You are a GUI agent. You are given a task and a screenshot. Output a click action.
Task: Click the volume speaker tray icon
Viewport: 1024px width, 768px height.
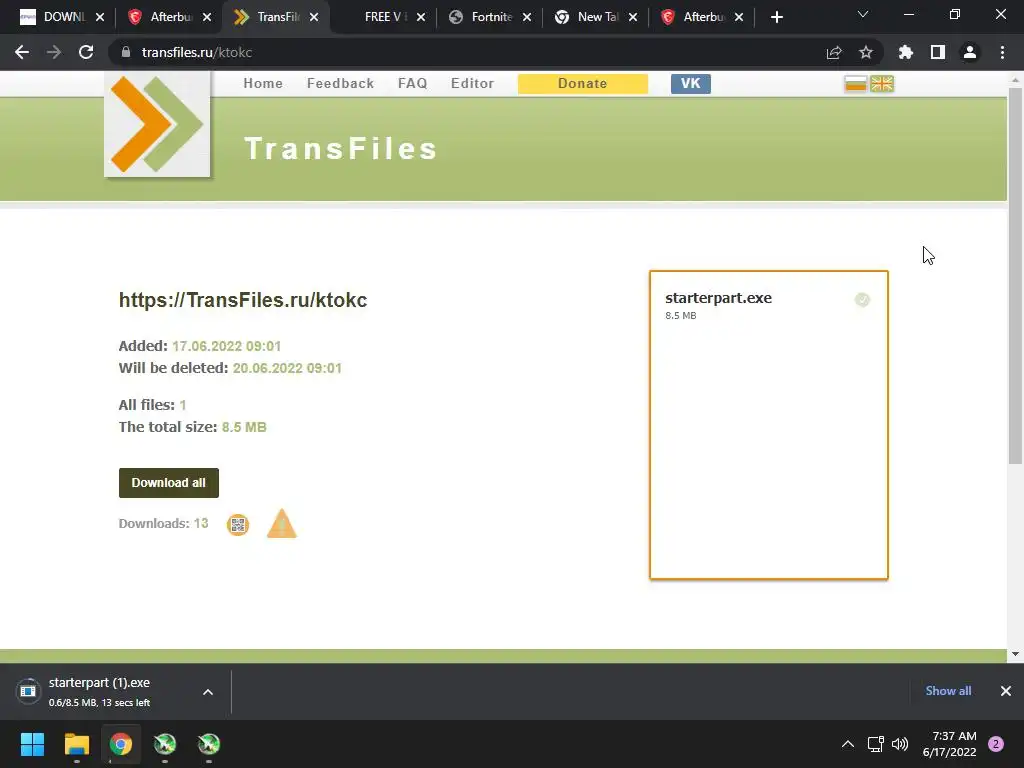coord(900,744)
